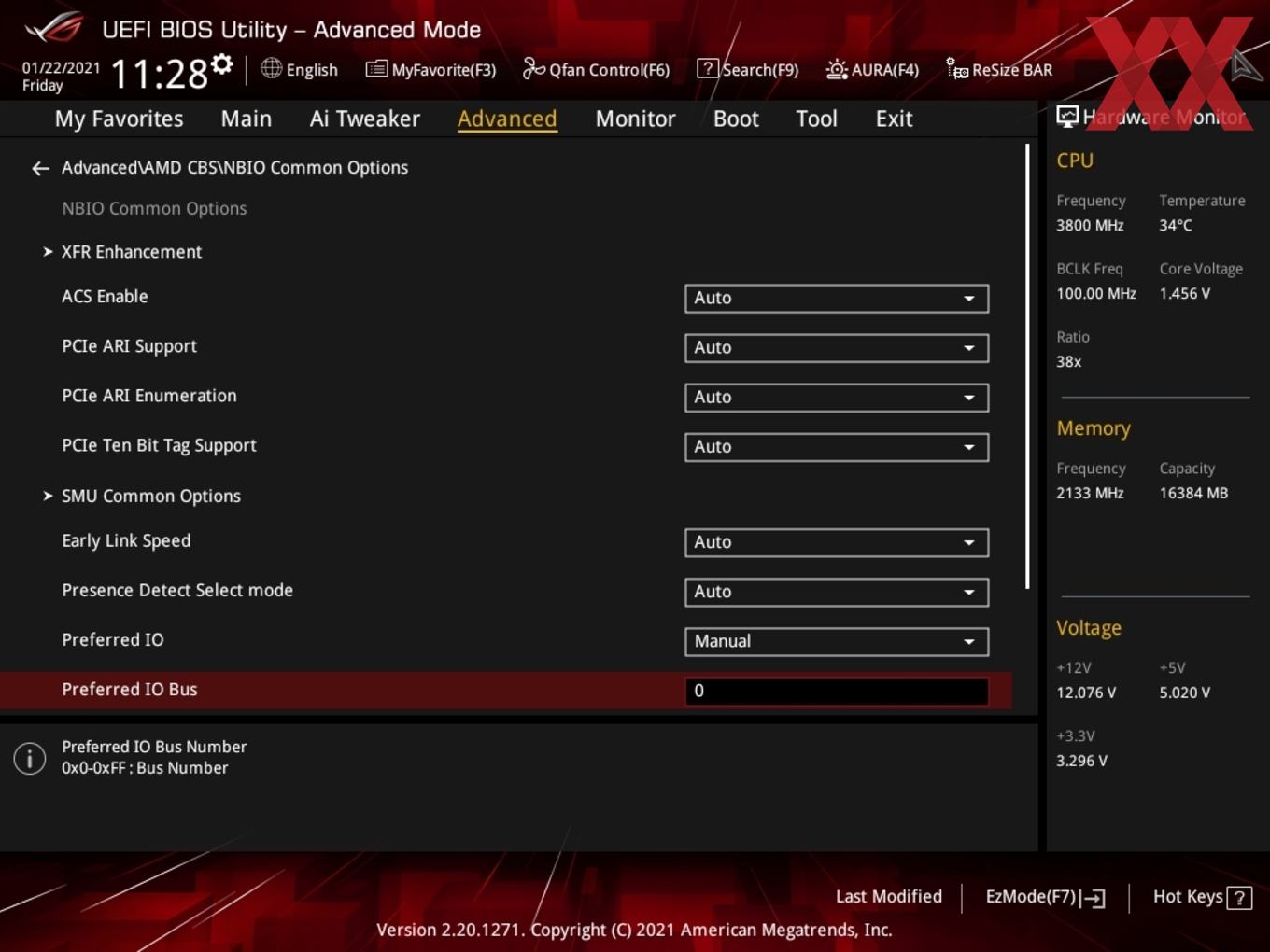Open PCIe ARI Enumeration dropdown

click(837, 397)
